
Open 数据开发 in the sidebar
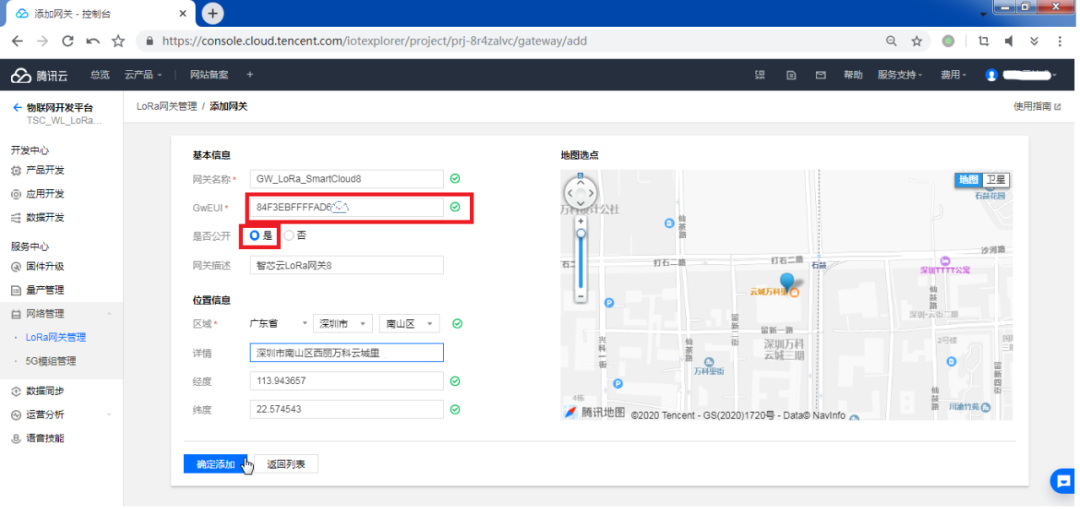coord(45,217)
